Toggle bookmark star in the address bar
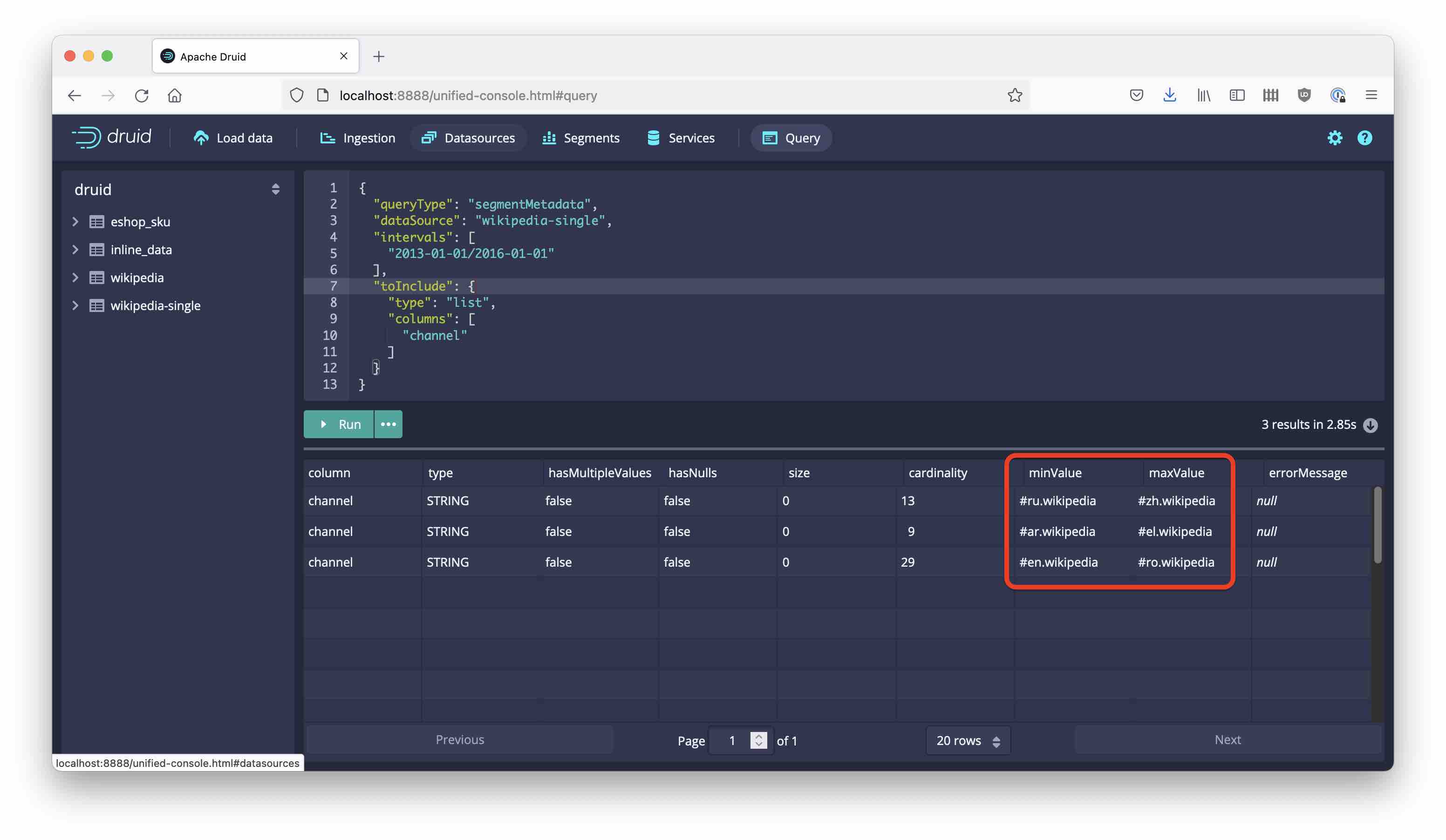The height and width of the screenshot is (840, 1446). point(1016,95)
